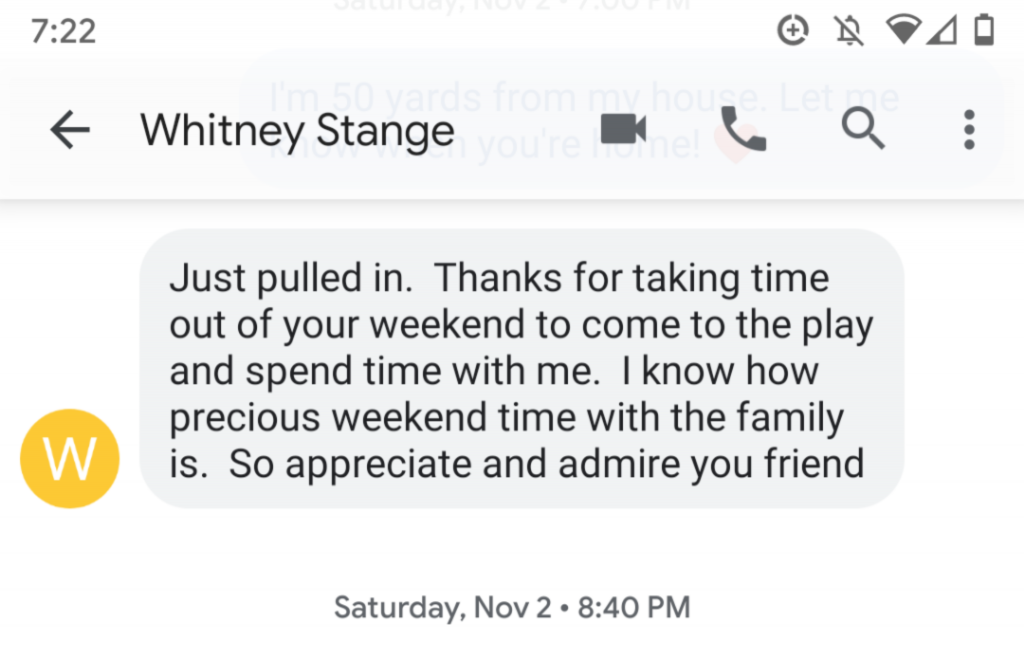Tap the phrase 'admire you friend'
The width and height of the screenshot is (1024, 646).
(x=711, y=464)
